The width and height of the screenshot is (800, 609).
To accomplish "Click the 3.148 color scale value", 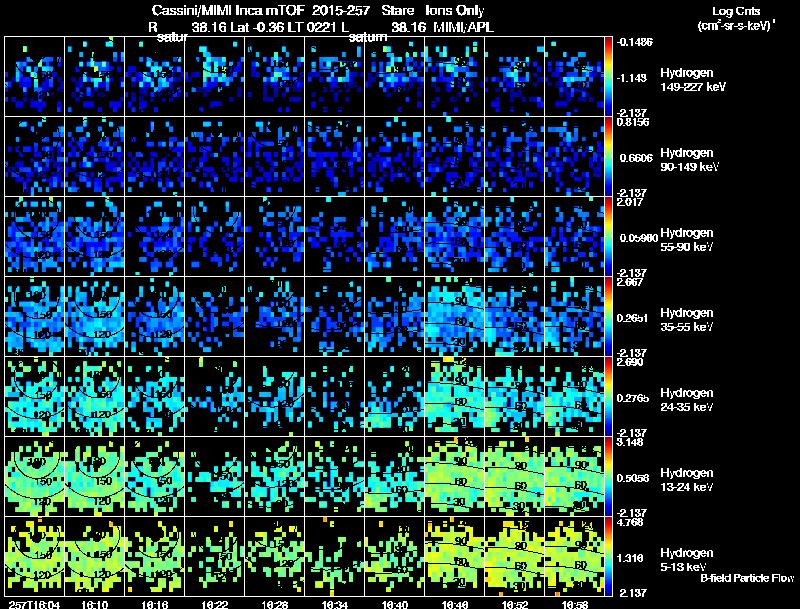I will (x=630, y=442).
